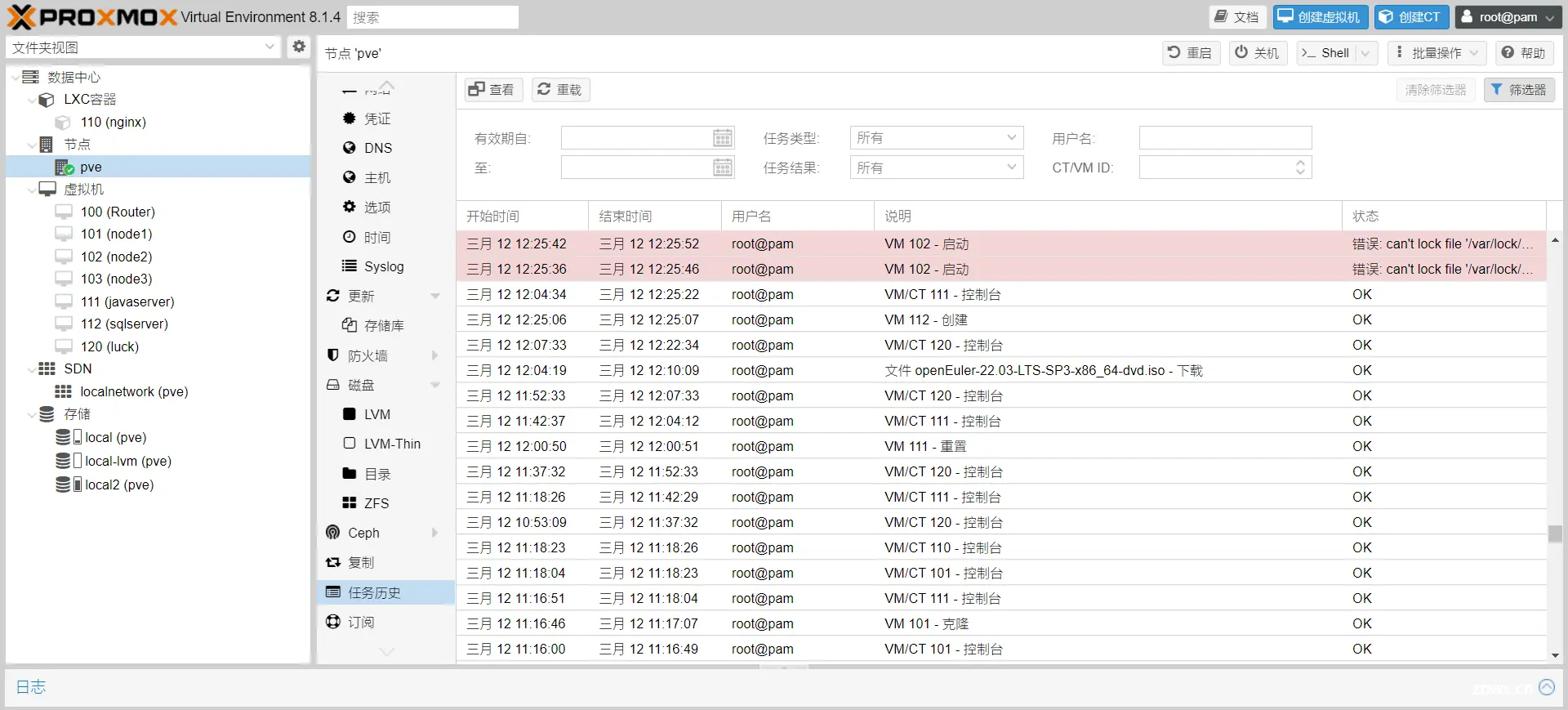Open the 批量操作 dropdown
1568x710 pixels.
[1437, 53]
